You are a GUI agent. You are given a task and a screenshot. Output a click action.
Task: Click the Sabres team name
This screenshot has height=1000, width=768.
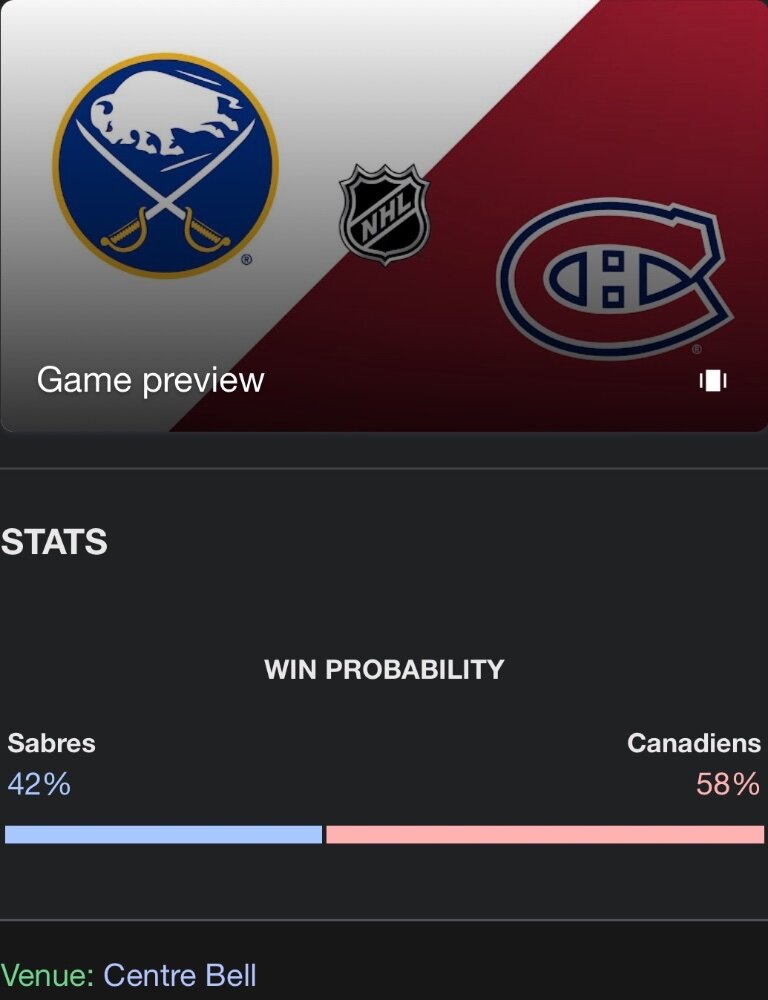tap(51, 743)
